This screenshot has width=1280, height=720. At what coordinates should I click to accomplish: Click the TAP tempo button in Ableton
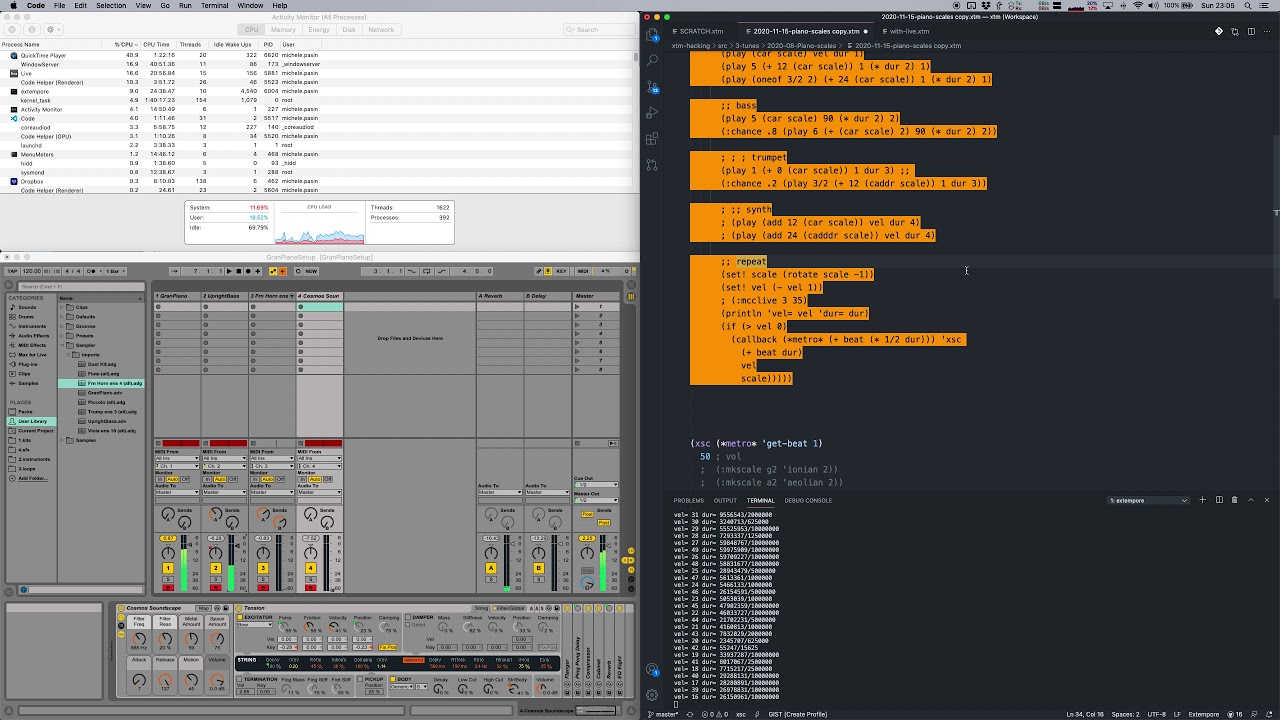pos(12,271)
